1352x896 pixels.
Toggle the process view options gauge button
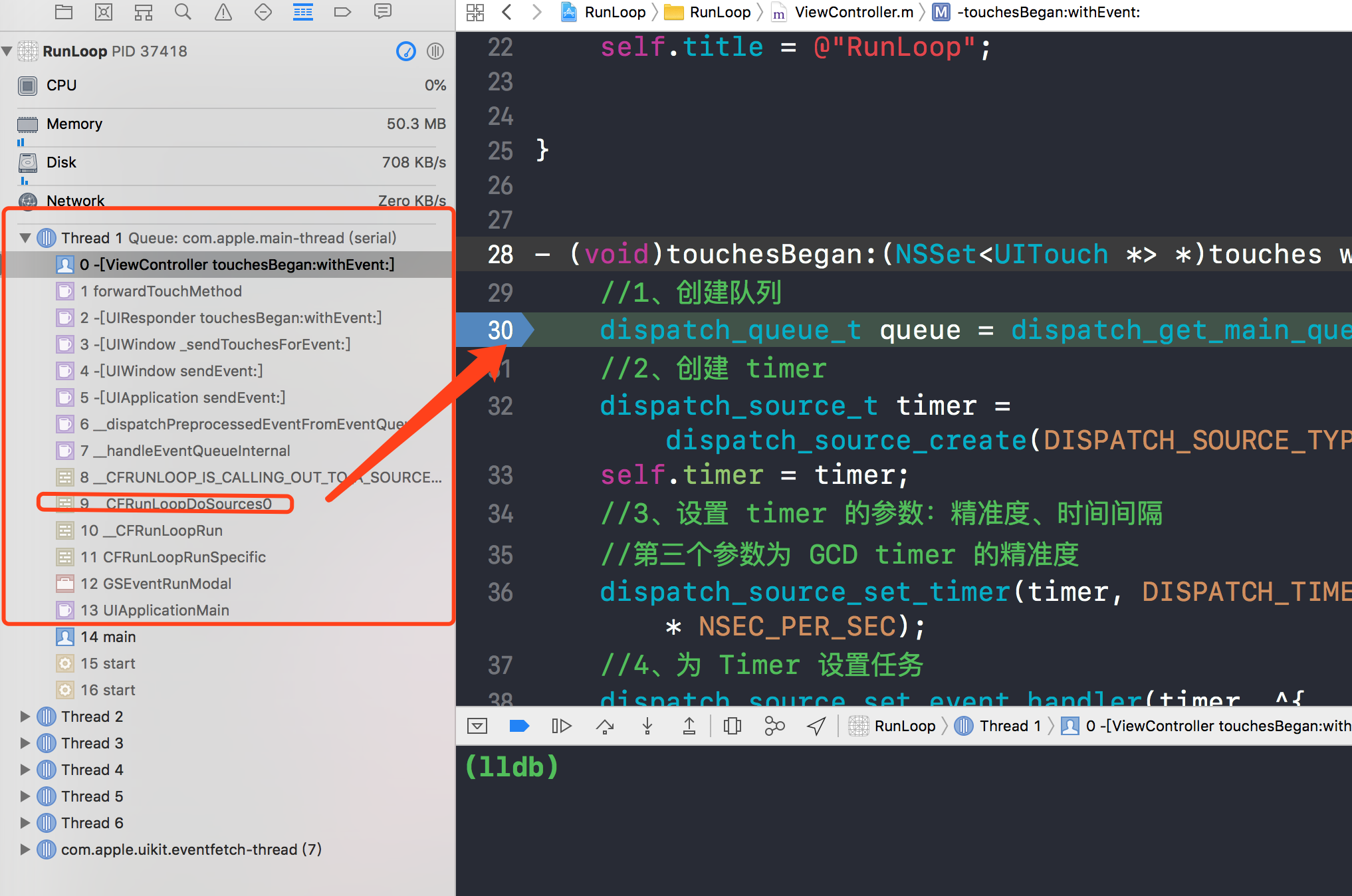(x=406, y=51)
